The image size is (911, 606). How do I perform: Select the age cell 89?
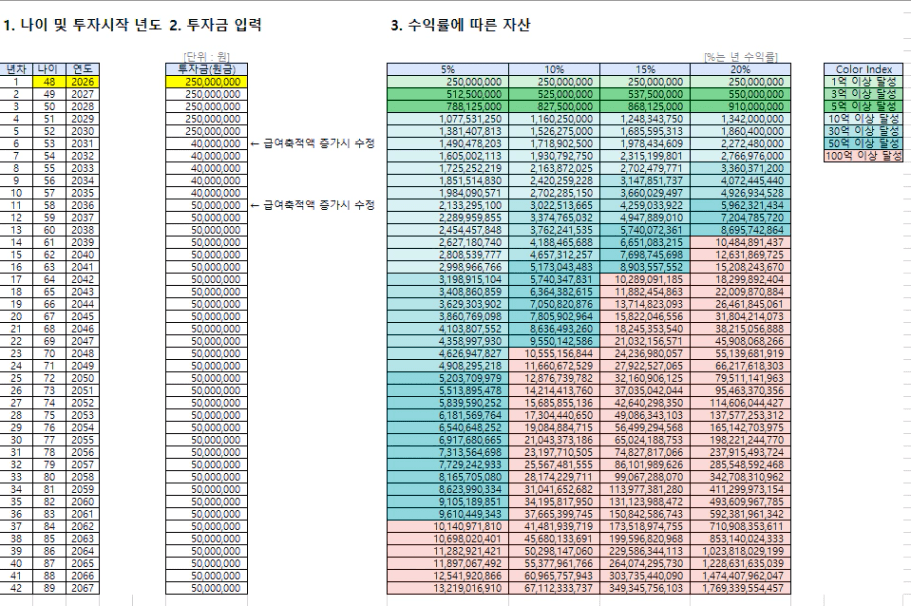point(49,588)
